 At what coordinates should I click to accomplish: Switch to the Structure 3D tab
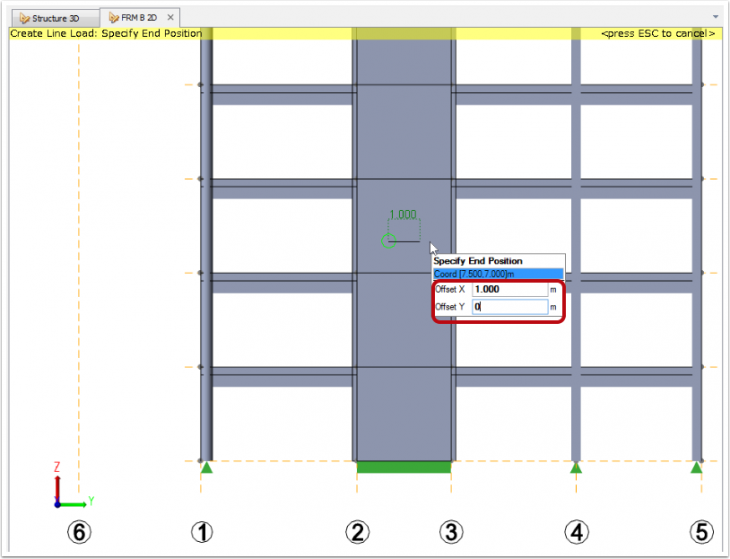pos(55,18)
